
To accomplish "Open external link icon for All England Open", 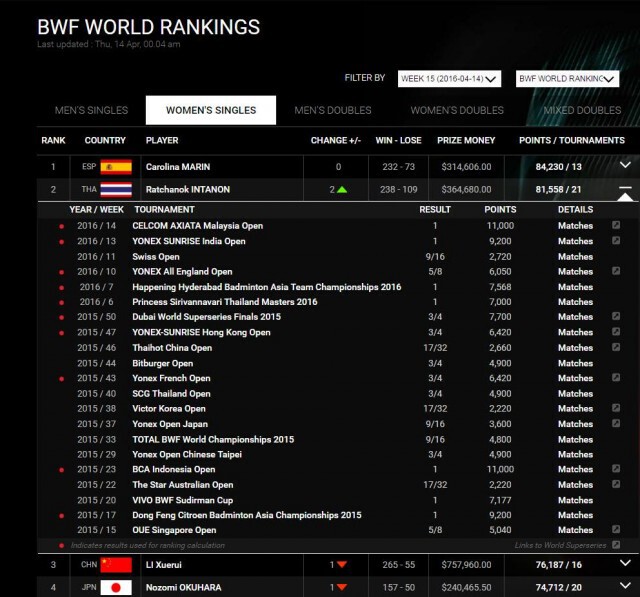I will (616, 271).
